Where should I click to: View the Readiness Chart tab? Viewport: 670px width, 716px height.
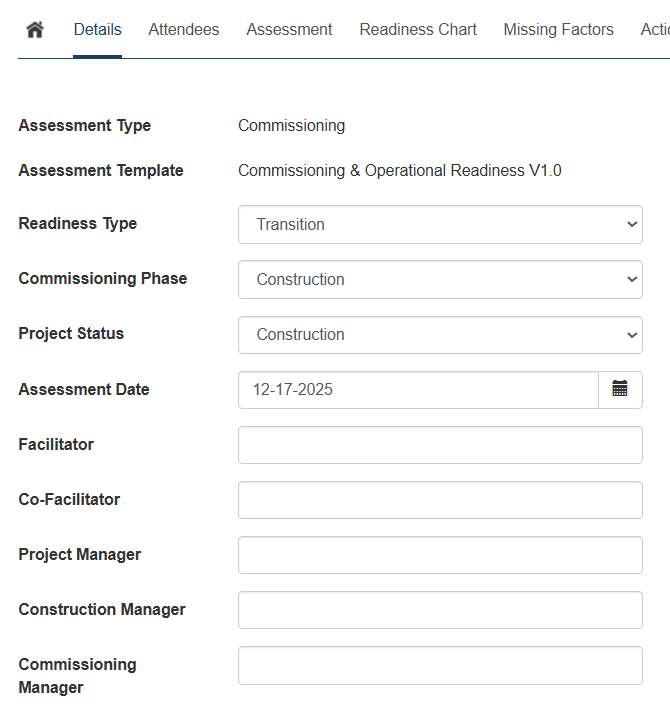click(418, 30)
